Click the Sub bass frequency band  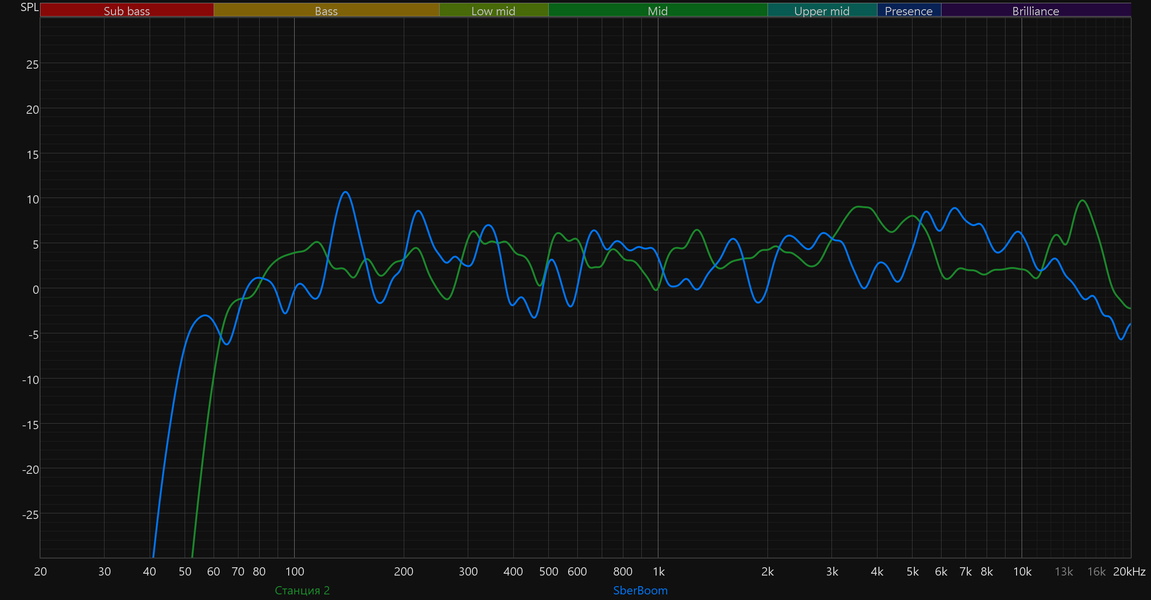pyautogui.click(x=126, y=10)
